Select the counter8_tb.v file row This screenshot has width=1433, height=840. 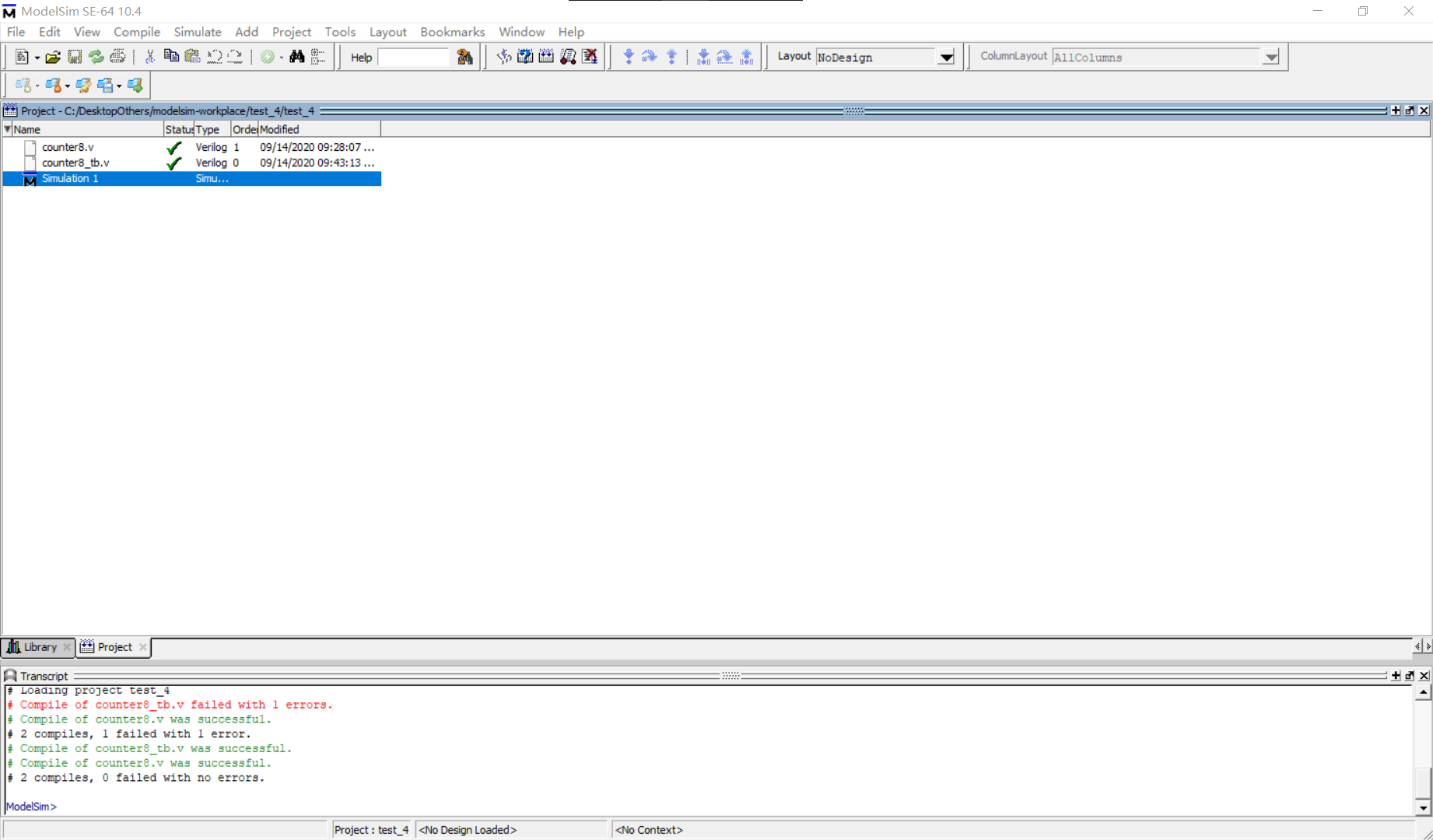click(x=192, y=163)
